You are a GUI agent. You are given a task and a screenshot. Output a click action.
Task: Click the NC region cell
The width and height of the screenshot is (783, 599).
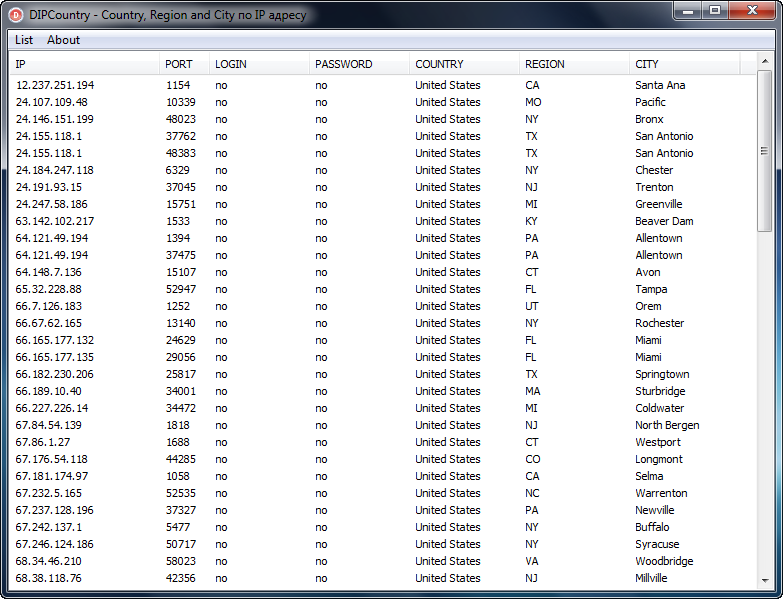click(532, 493)
